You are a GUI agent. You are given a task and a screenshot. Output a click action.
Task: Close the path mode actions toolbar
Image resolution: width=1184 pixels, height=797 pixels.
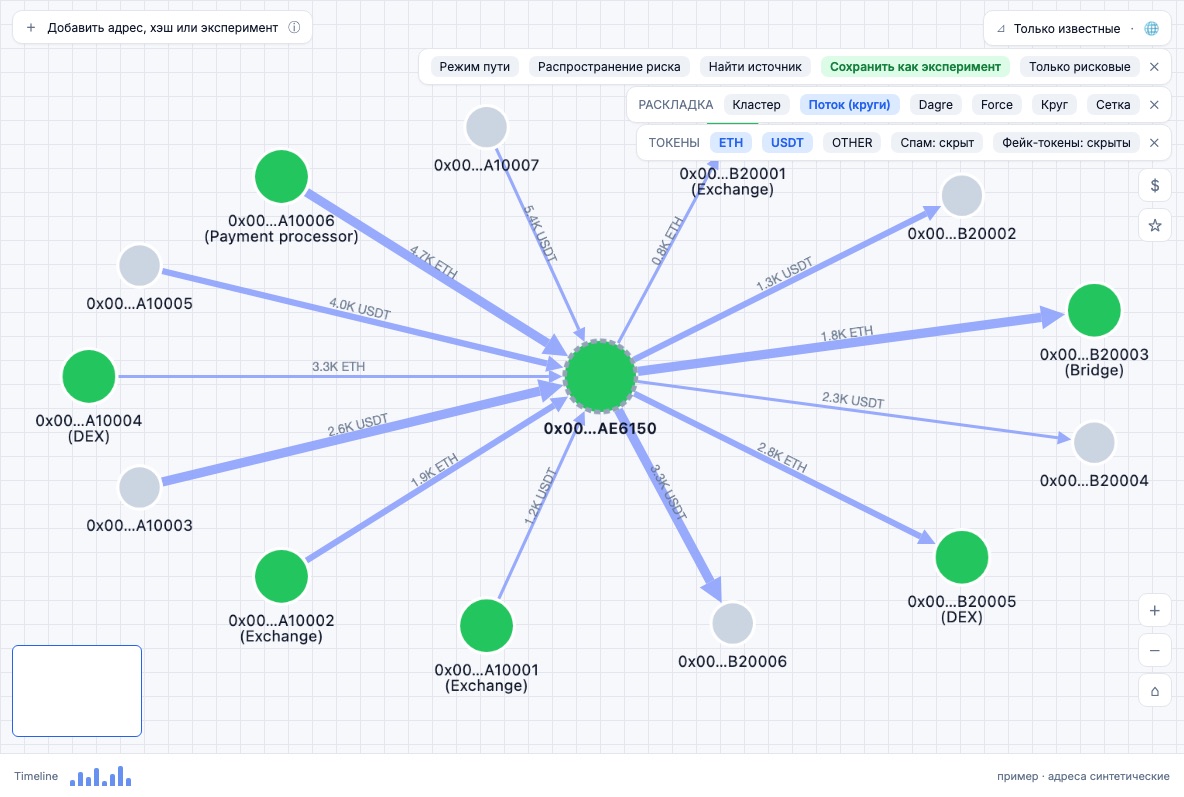pyautogui.click(x=1154, y=66)
